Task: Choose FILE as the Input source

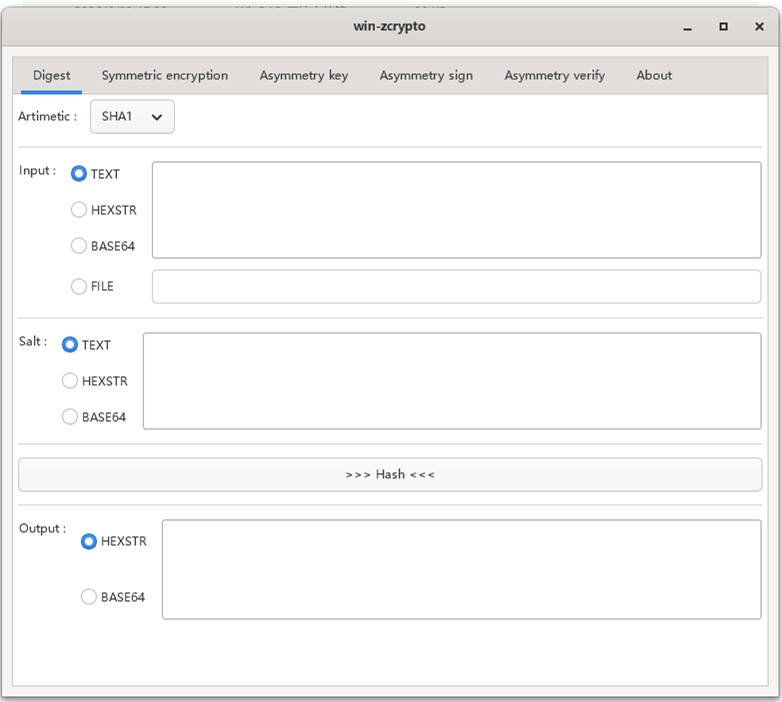Action: tap(92, 286)
